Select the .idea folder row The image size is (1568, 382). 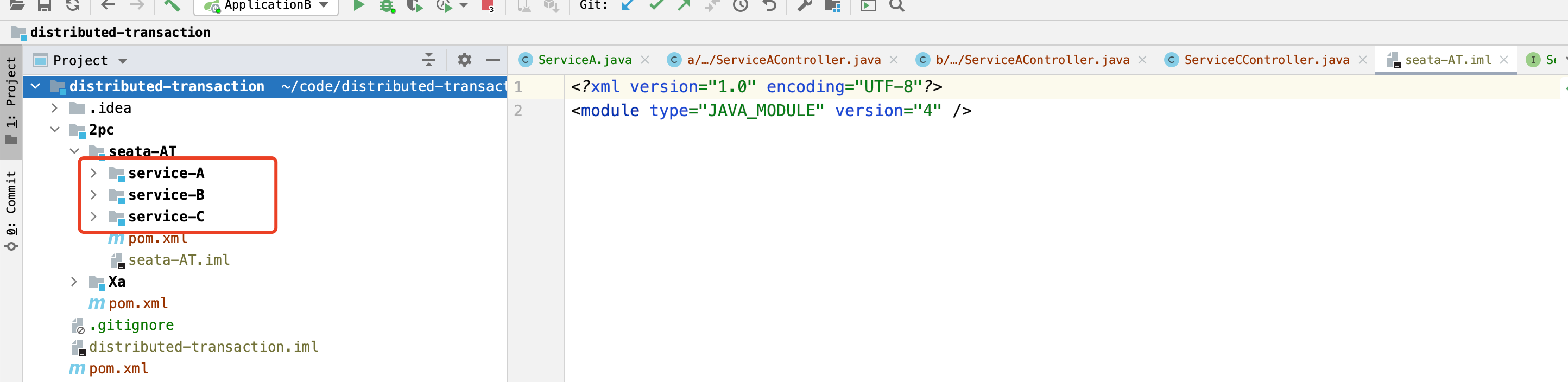tap(264, 107)
